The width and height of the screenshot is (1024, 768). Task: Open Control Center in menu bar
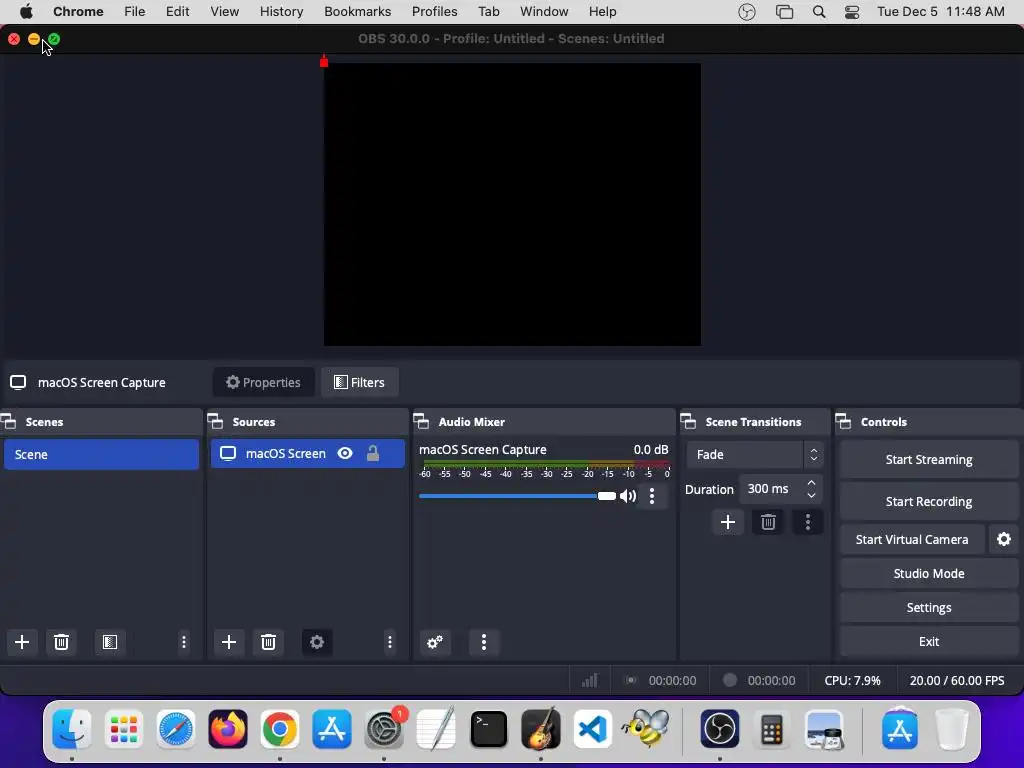[852, 12]
